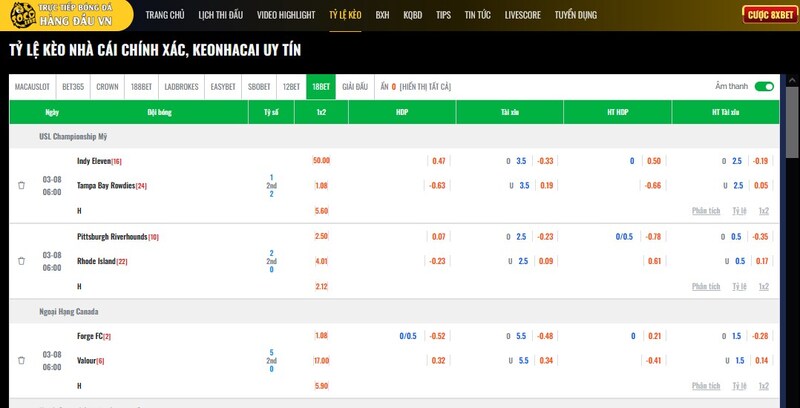The height and width of the screenshot is (408, 800).
Task: Click the Pittsburgh Riverhounds team name
Action: click(112, 237)
